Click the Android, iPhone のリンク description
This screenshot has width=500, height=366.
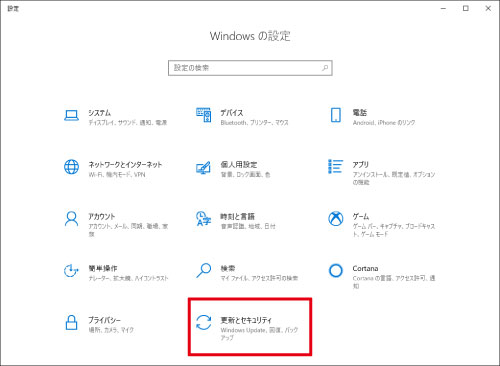(x=384, y=123)
